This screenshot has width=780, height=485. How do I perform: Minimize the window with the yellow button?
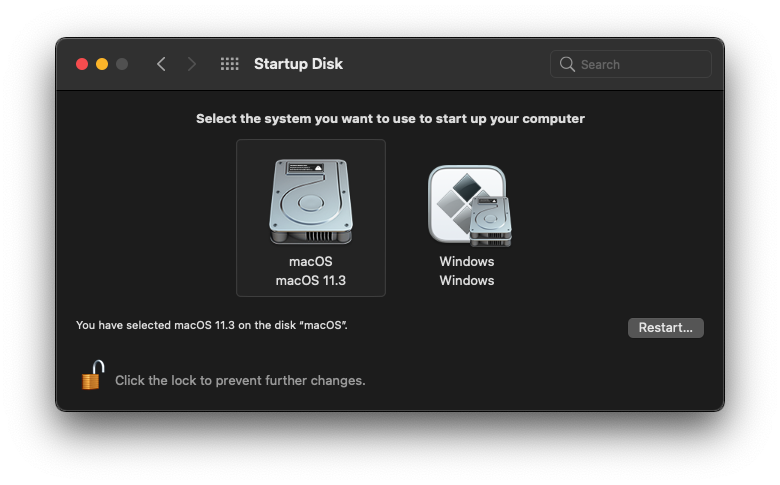pyautogui.click(x=102, y=64)
